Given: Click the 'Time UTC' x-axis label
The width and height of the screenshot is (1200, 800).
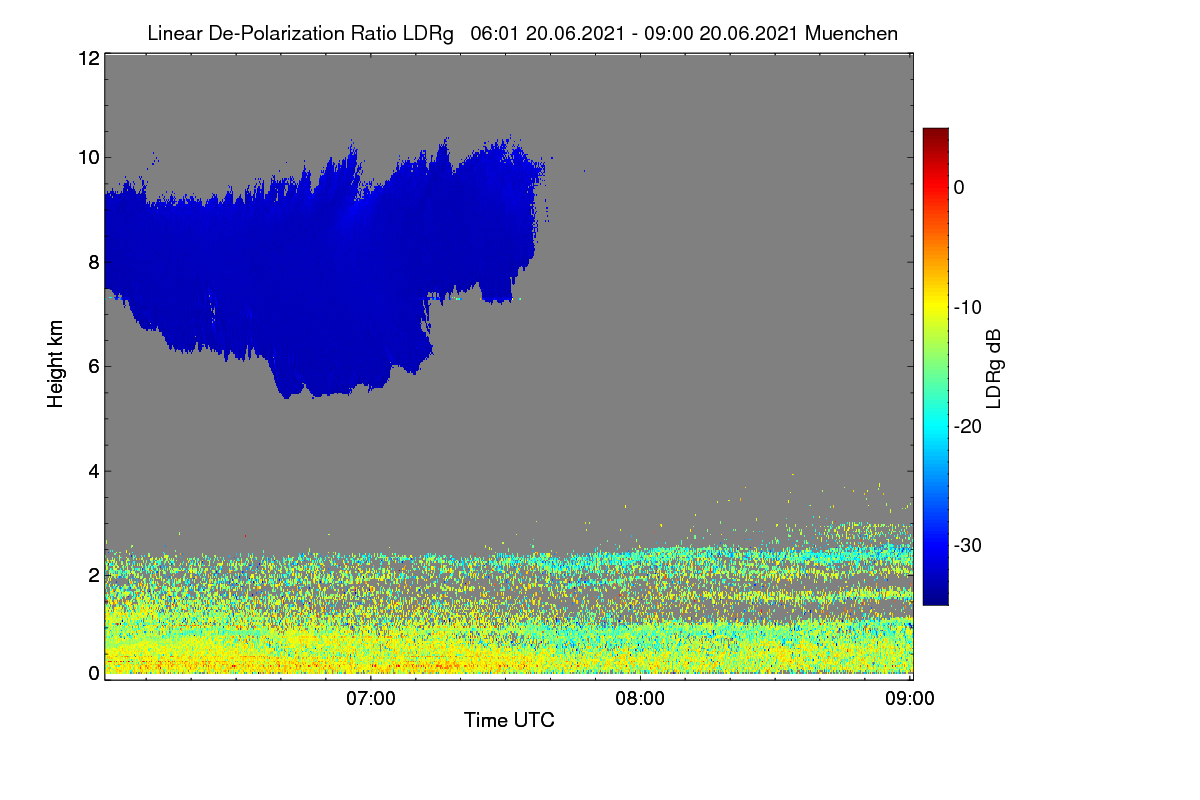Looking at the screenshot, I should tap(509, 720).
